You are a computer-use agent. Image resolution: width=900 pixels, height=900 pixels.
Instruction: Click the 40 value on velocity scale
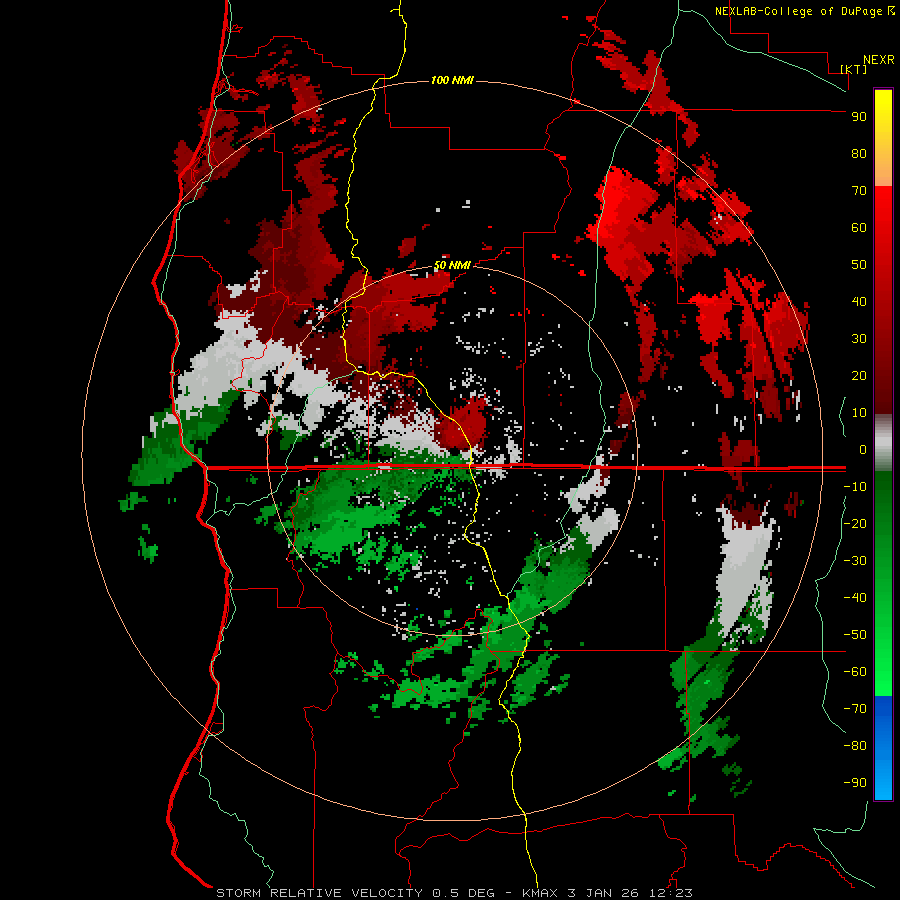pyautogui.click(x=859, y=302)
